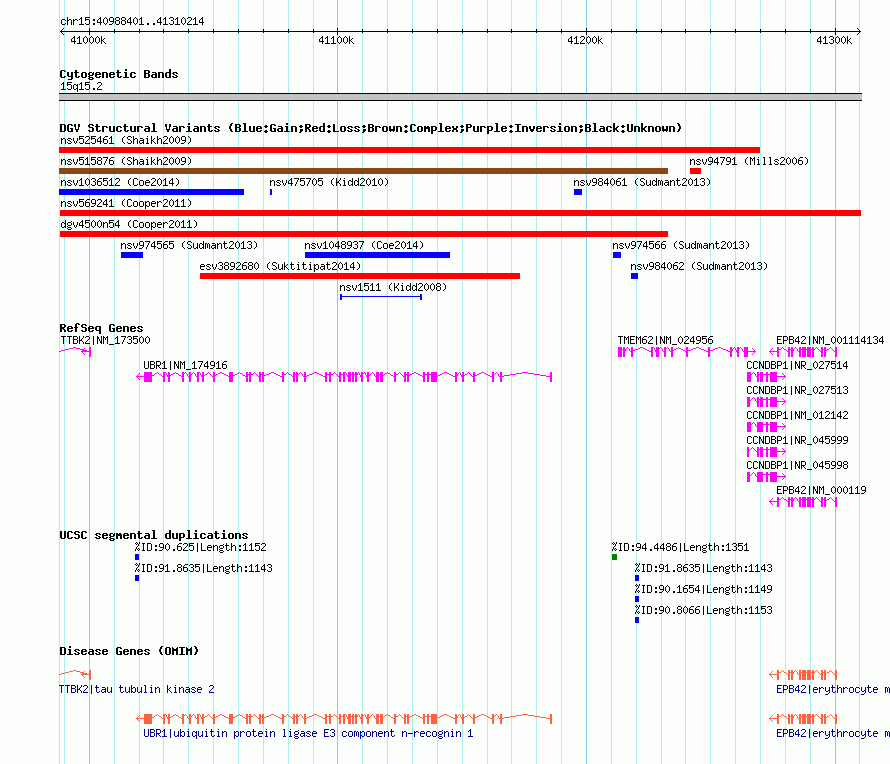Select the thin blue nsv1511 variant line
The image size is (890, 764).
pos(381,297)
